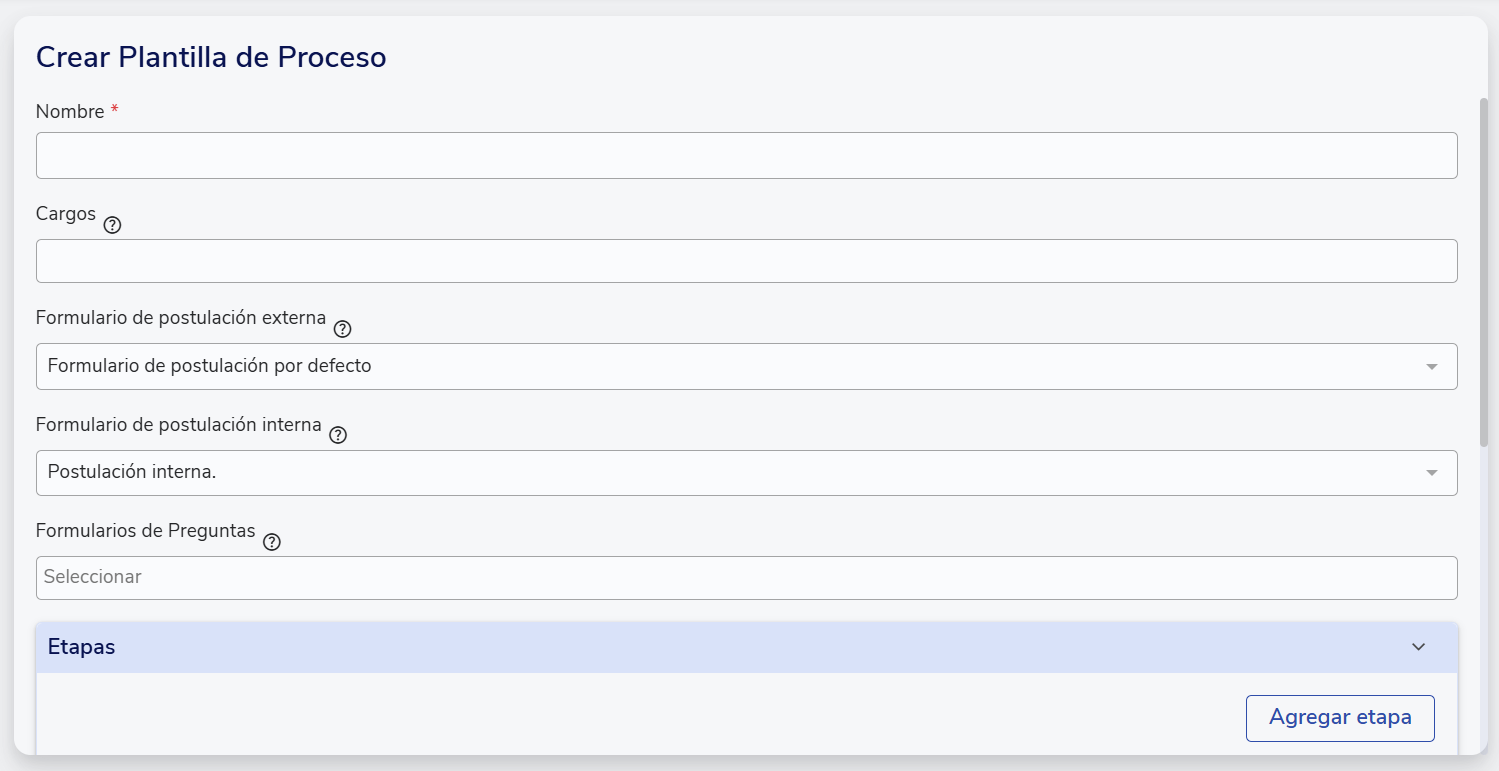Click help icon beside Formulario de postulación interna
This screenshot has height=771, width=1499.
point(338,435)
